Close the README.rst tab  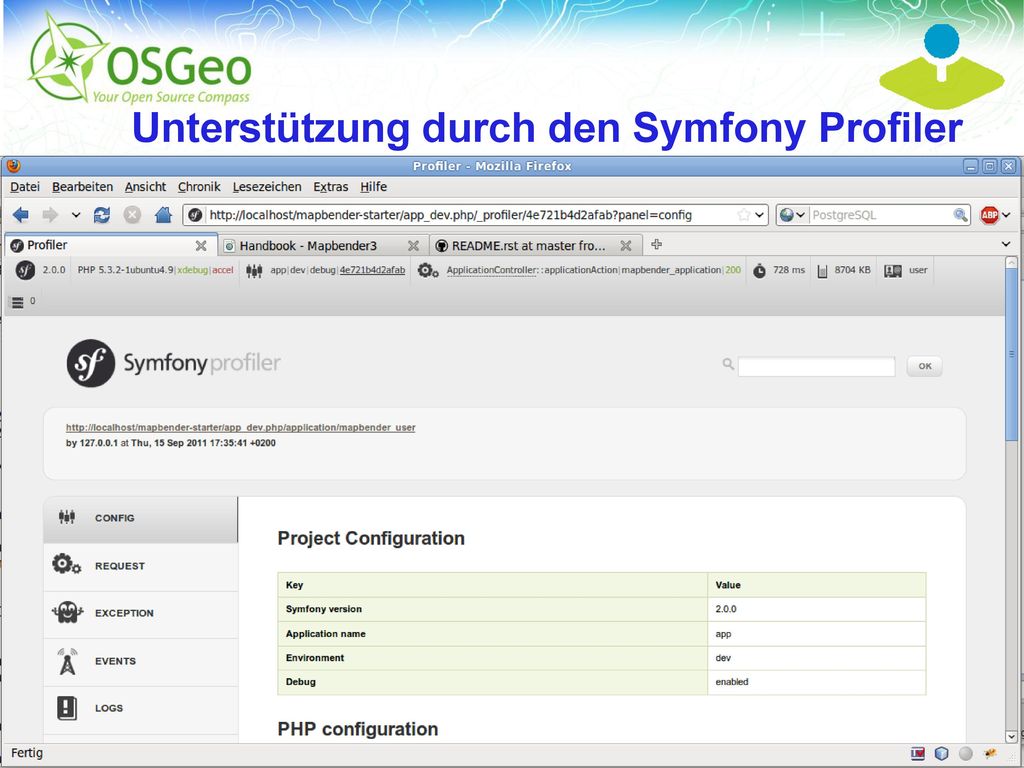click(626, 246)
